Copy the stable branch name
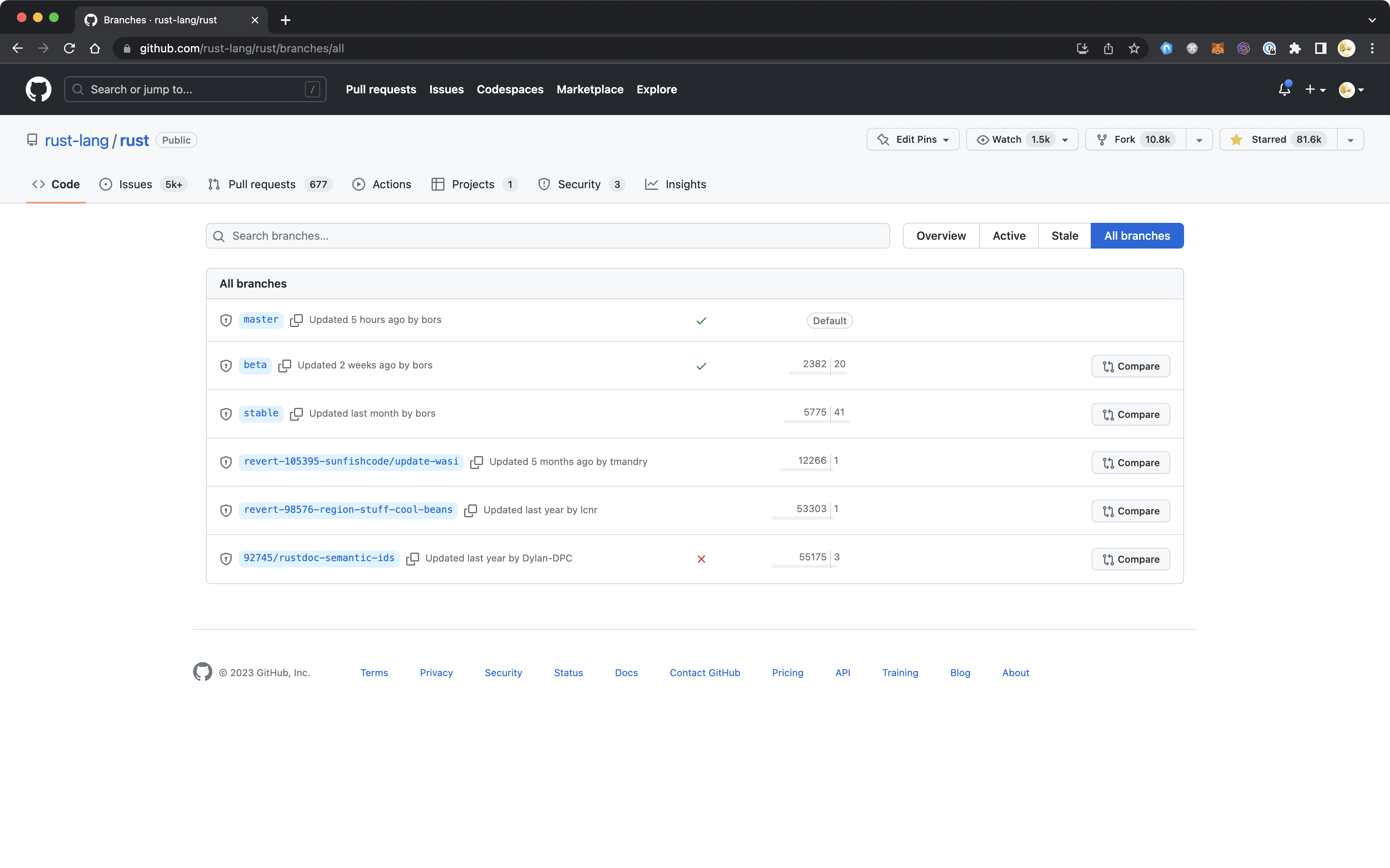Image resolution: width=1390 pixels, height=868 pixels. pos(296,414)
